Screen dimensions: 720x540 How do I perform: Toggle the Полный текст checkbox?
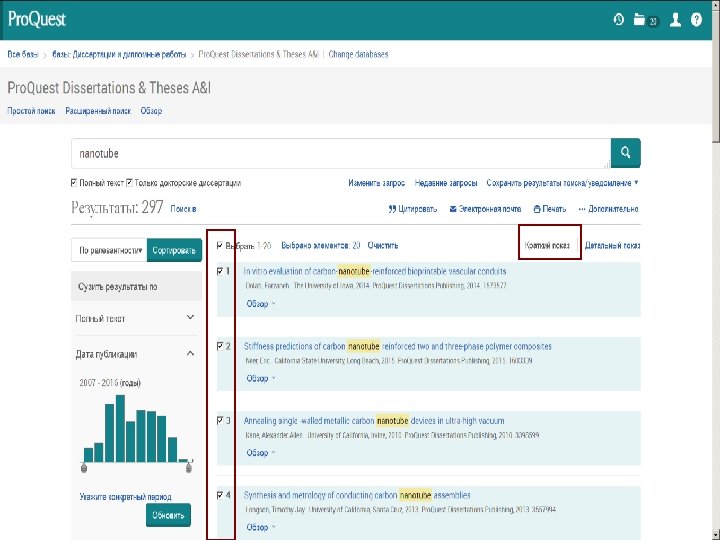point(74,183)
